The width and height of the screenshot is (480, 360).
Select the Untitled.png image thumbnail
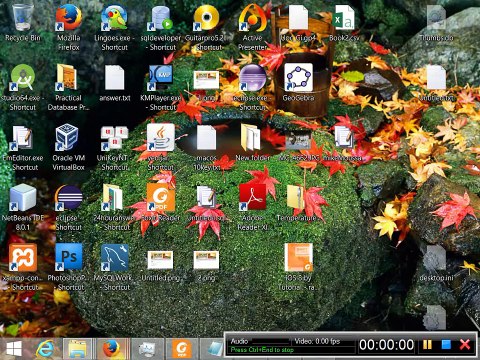tap(160, 260)
